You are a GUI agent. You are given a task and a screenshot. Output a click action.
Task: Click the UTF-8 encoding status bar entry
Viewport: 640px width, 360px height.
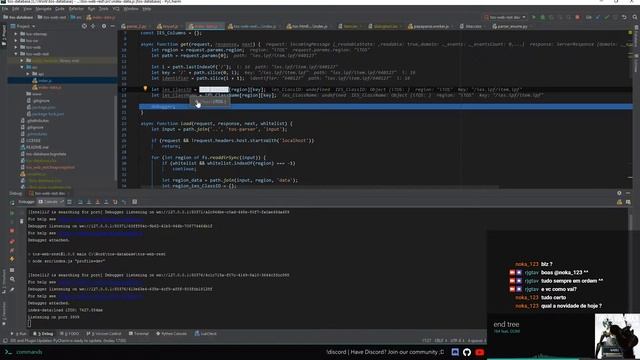point(456,340)
